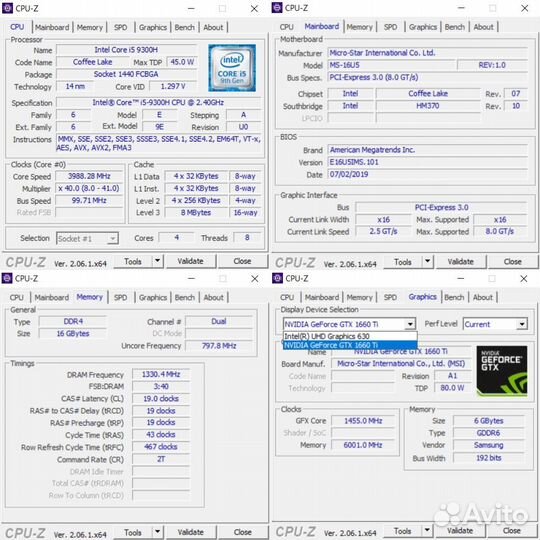
Task: Click the 'GDDR6' memory type value
Action: pos(488,433)
